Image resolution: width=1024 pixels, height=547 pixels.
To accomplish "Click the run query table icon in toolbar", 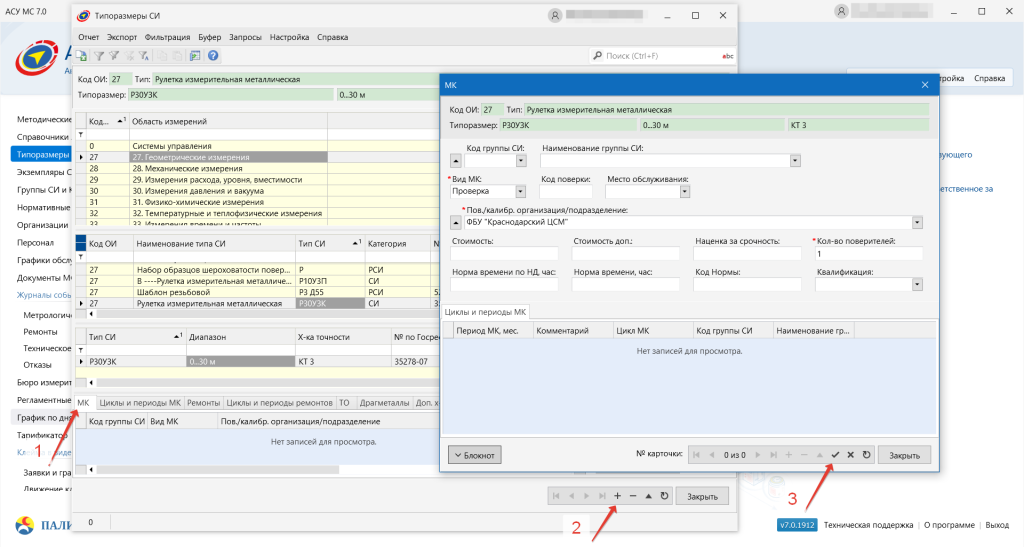I will 195,56.
